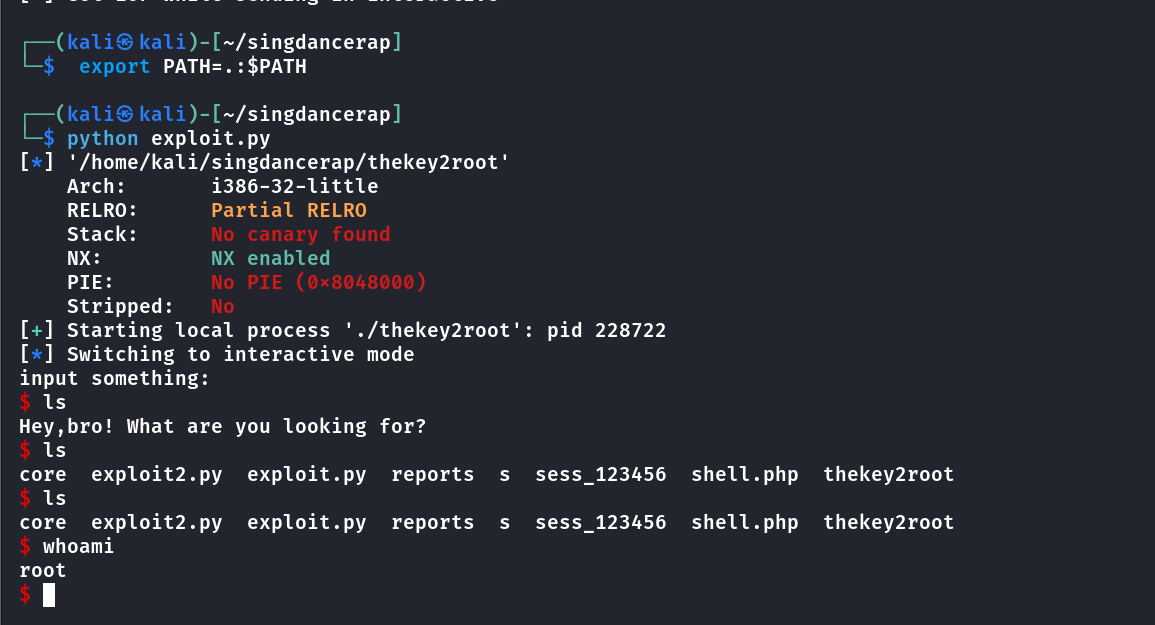Click 'i386-32-little' architecture value
The image size is (1155, 625).
coord(295,186)
